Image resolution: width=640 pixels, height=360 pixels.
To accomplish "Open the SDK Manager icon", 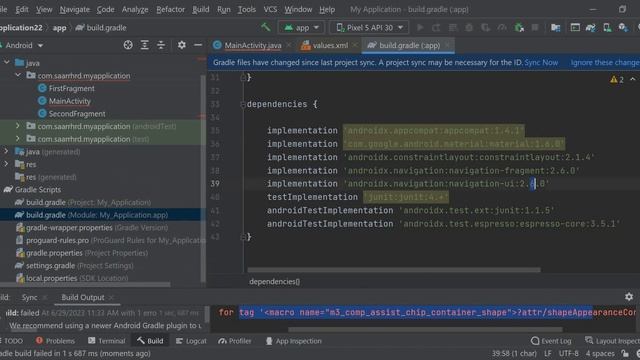I will coord(623,27).
